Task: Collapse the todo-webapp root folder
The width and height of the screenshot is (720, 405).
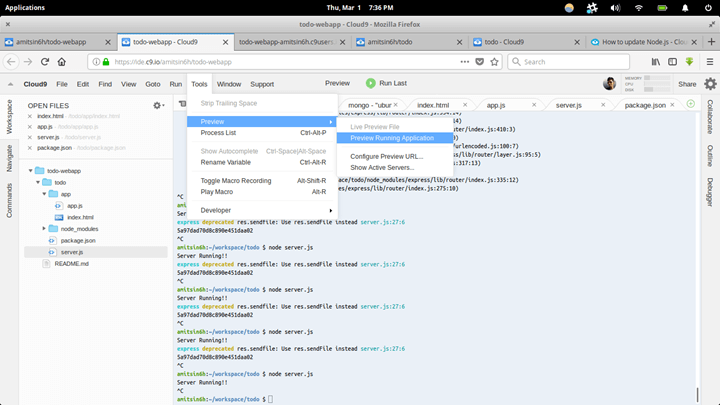Action: click(x=31, y=171)
